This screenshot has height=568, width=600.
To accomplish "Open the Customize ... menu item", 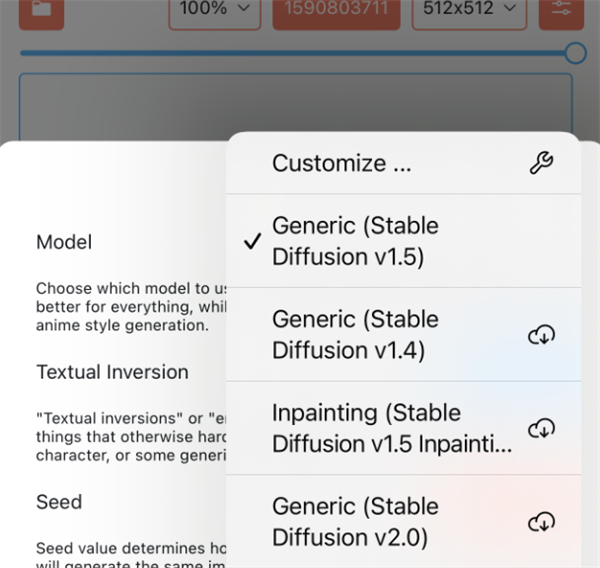I will [342, 163].
